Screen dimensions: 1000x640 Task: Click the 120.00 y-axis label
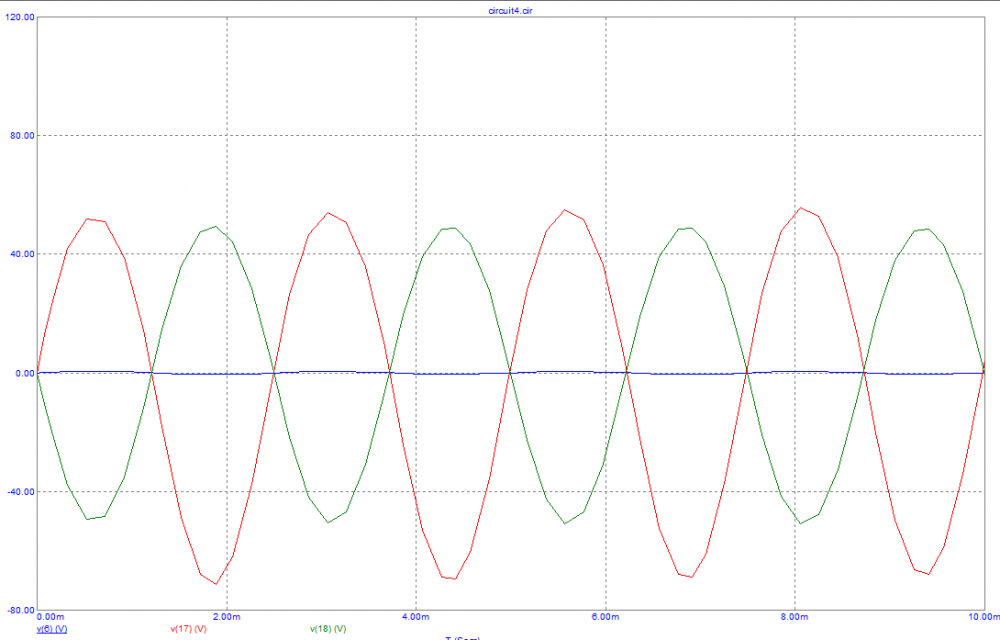tap(19, 18)
